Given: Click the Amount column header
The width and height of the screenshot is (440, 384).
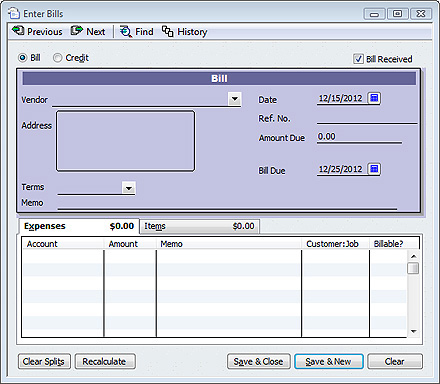Looking at the screenshot, I should coord(130,244).
